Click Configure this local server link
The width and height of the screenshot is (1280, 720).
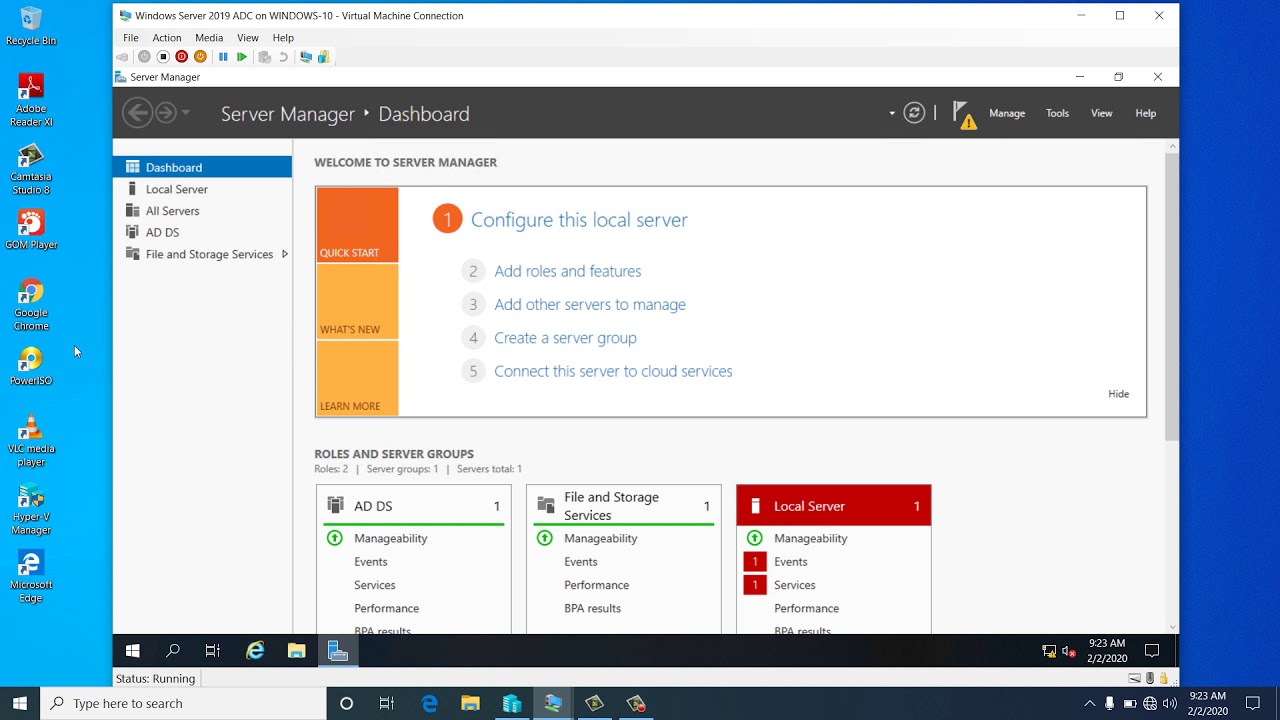point(579,220)
